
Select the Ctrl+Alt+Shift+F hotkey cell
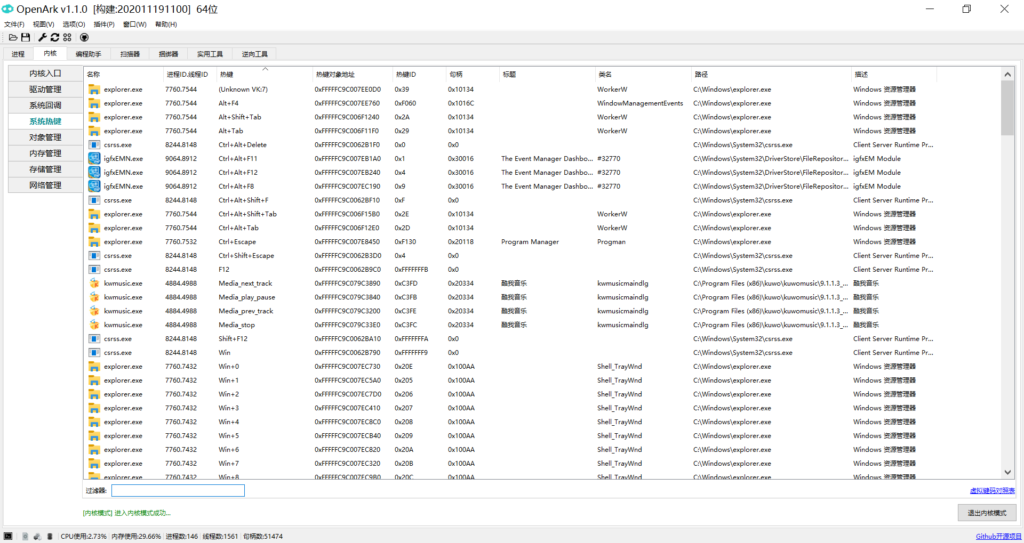243,200
